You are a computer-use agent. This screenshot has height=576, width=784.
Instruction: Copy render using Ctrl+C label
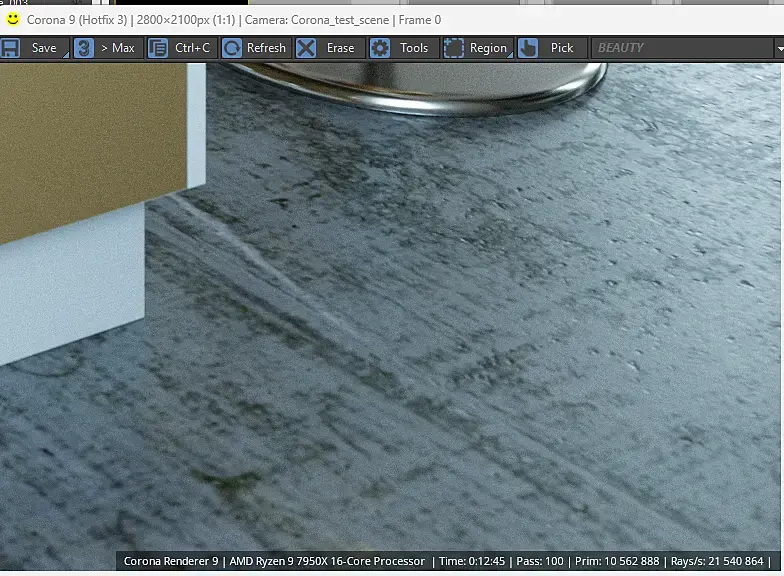click(x=192, y=48)
